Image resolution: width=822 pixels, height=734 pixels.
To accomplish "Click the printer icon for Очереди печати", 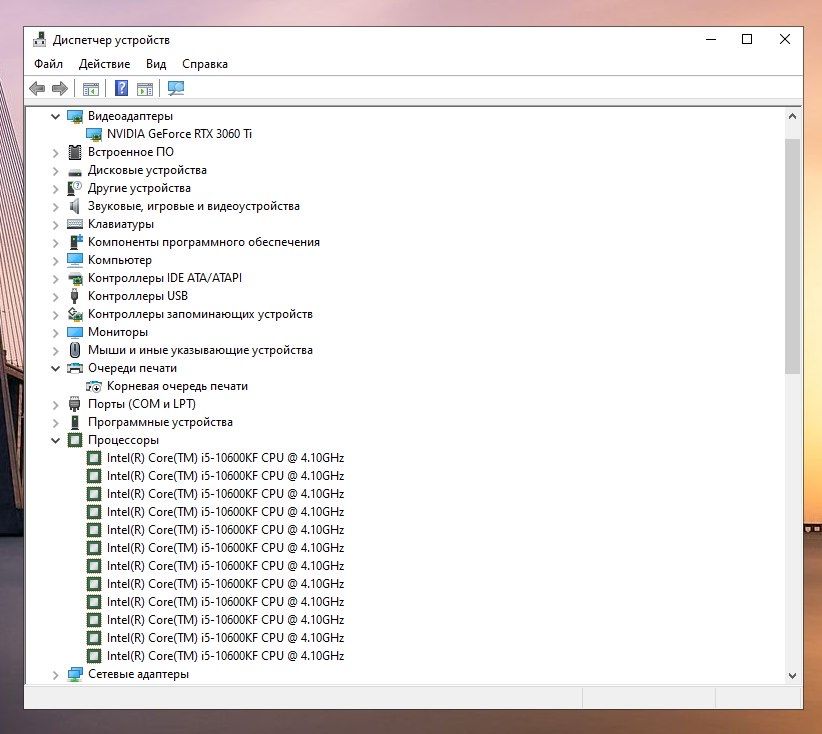I will (75, 368).
